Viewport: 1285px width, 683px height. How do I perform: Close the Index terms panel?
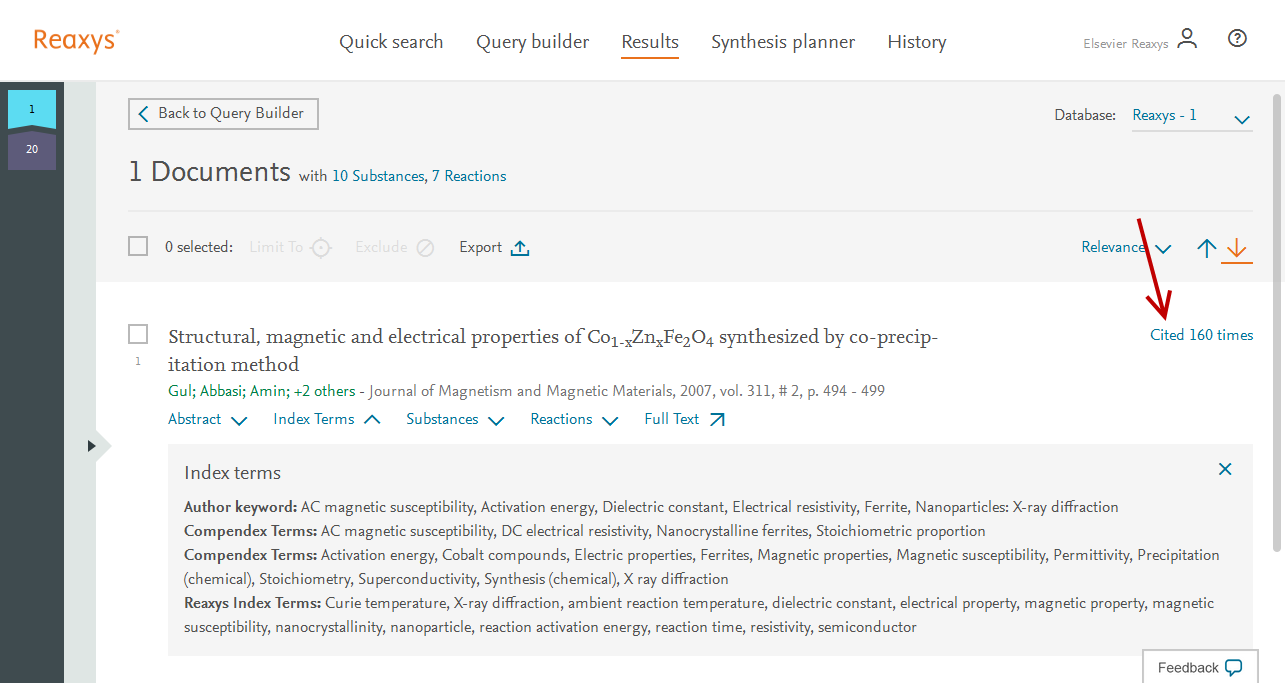click(x=1225, y=469)
